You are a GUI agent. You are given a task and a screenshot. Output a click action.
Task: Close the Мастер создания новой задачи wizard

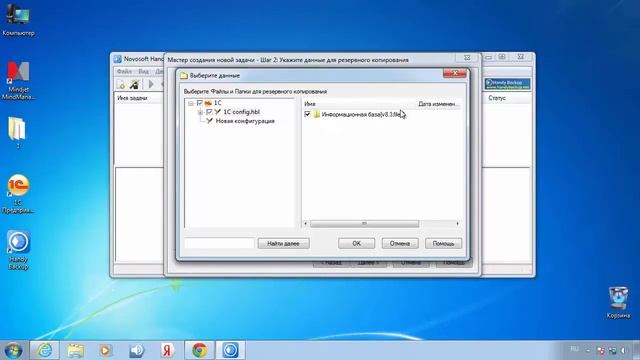(467, 58)
